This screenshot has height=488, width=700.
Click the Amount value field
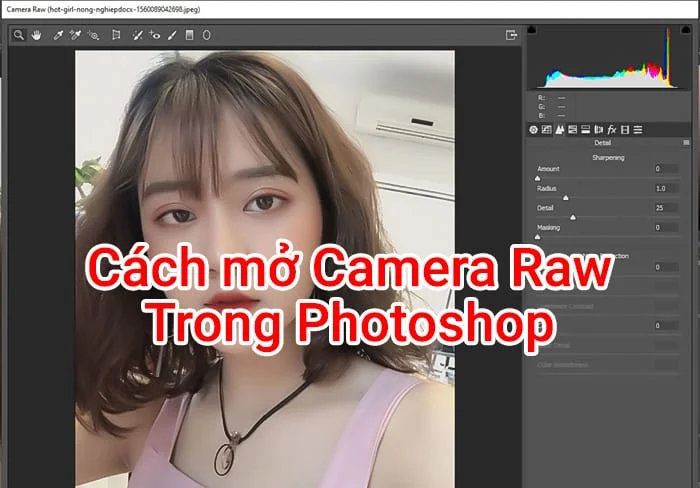click(x=666, y=169)
